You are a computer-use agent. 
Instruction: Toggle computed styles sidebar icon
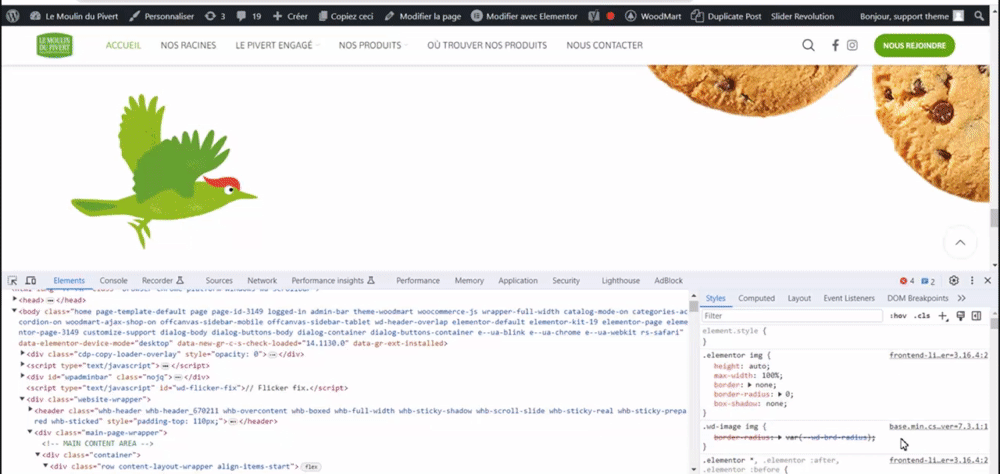[976, 316]
